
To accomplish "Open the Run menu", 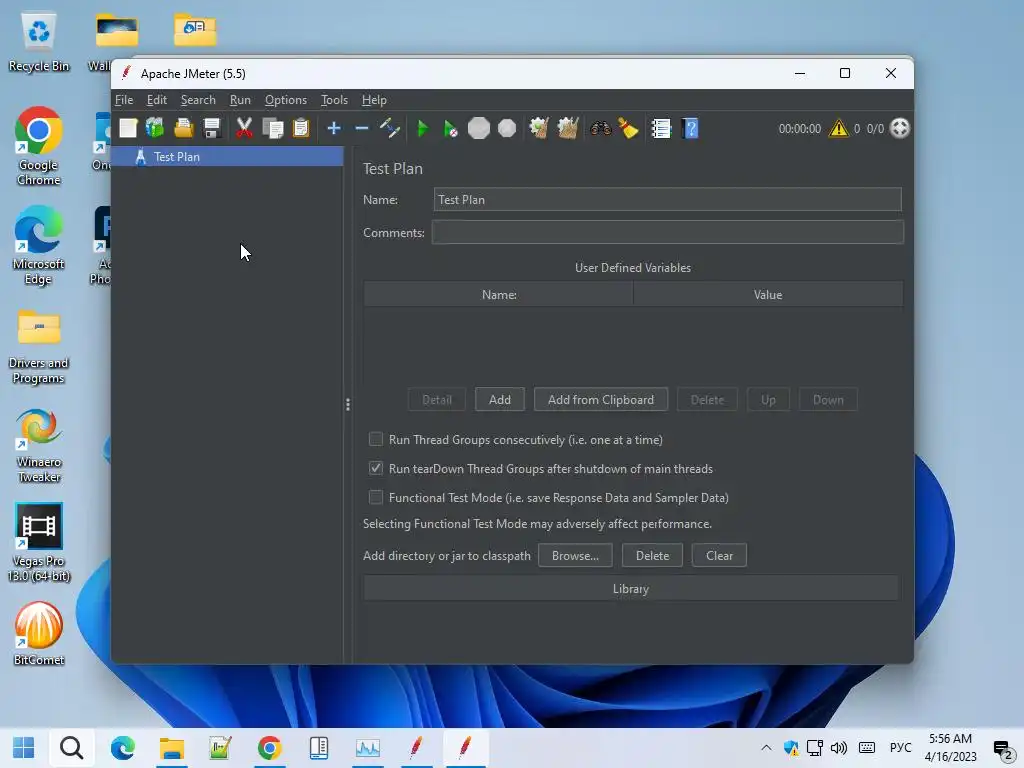I will (240, 100).
